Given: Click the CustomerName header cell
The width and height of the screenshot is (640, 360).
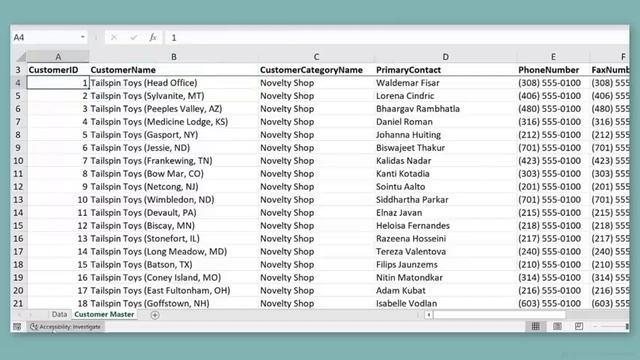Looking at the screenshot, I should [x=173, y=70].
